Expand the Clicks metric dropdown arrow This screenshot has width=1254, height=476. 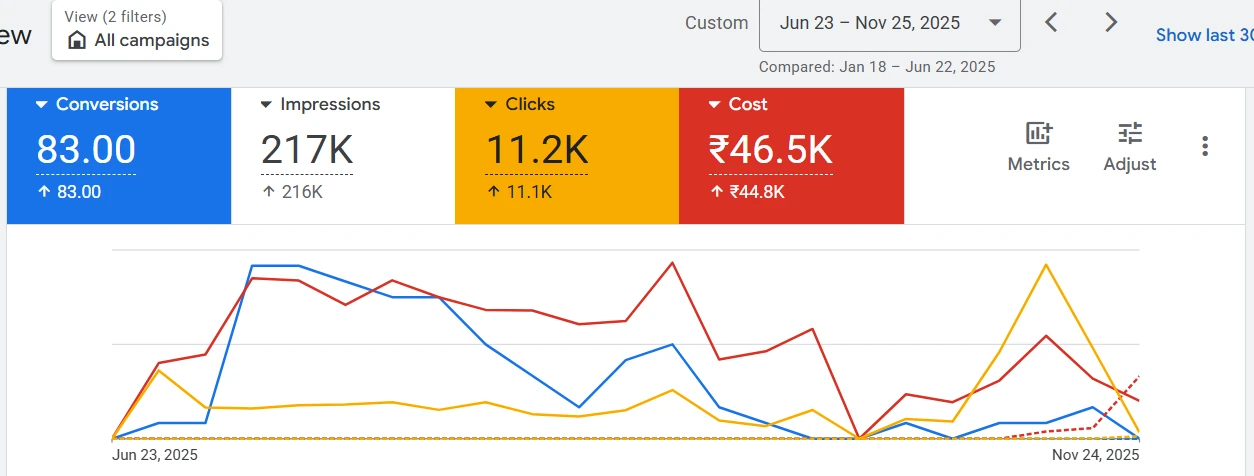[491, 104]
